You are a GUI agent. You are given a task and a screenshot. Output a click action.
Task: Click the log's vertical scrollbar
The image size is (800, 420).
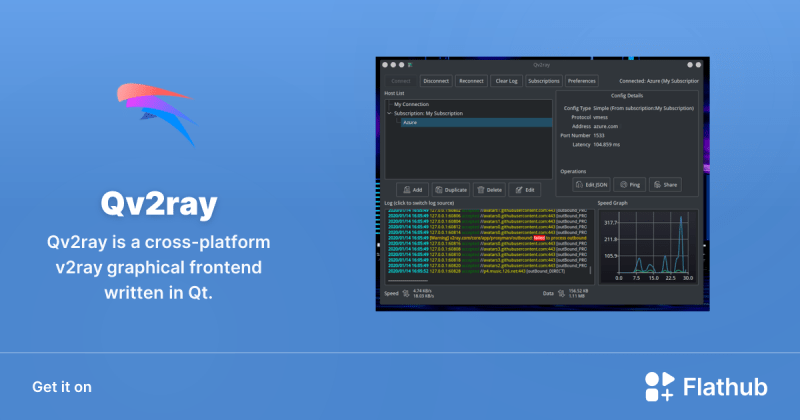[x=590, y=270]
